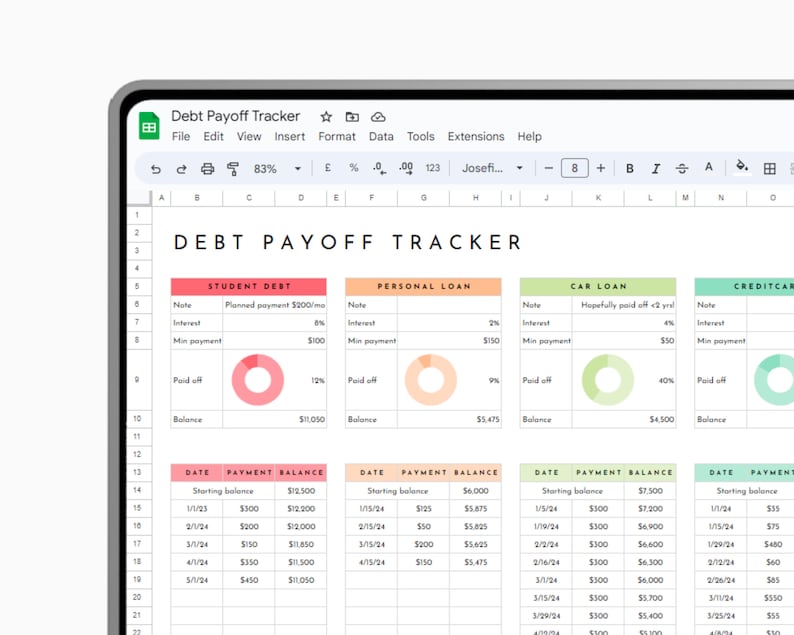Toggle bold formatting
794x635 pixels.
629,169
